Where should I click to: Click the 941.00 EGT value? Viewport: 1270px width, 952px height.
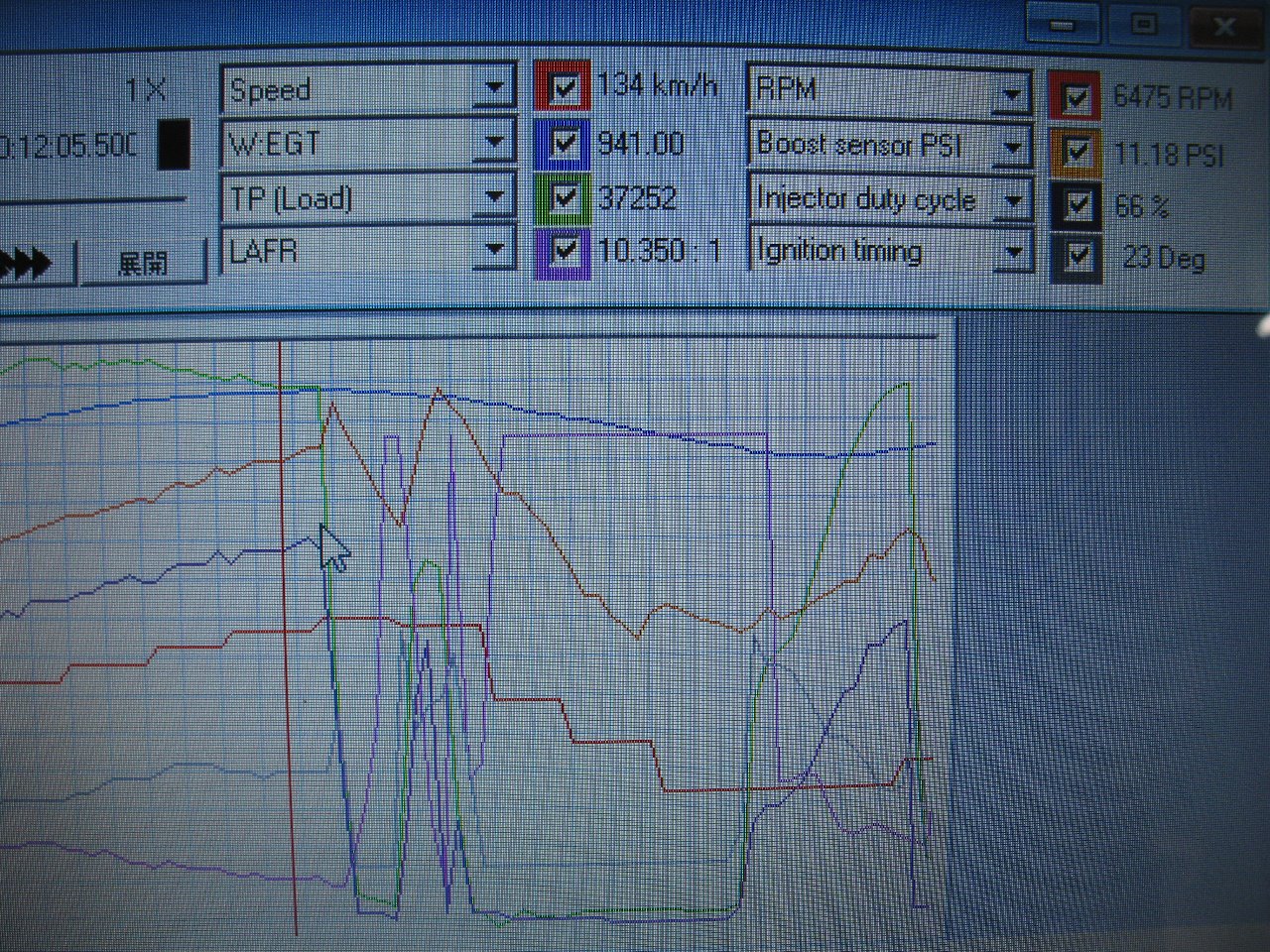(640, 143)
